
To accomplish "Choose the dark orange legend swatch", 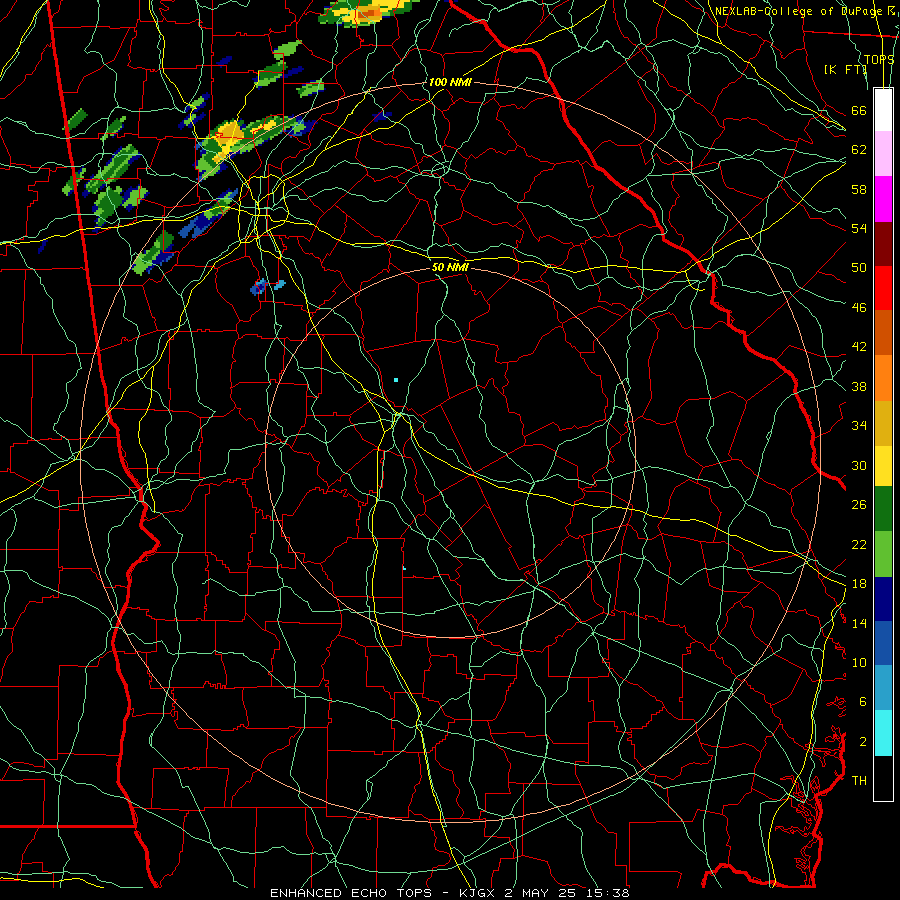I will coord(883,332).
